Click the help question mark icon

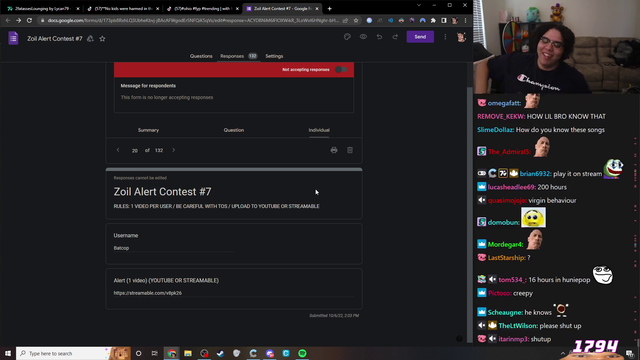pyautogui.click(x=459, y=338)
